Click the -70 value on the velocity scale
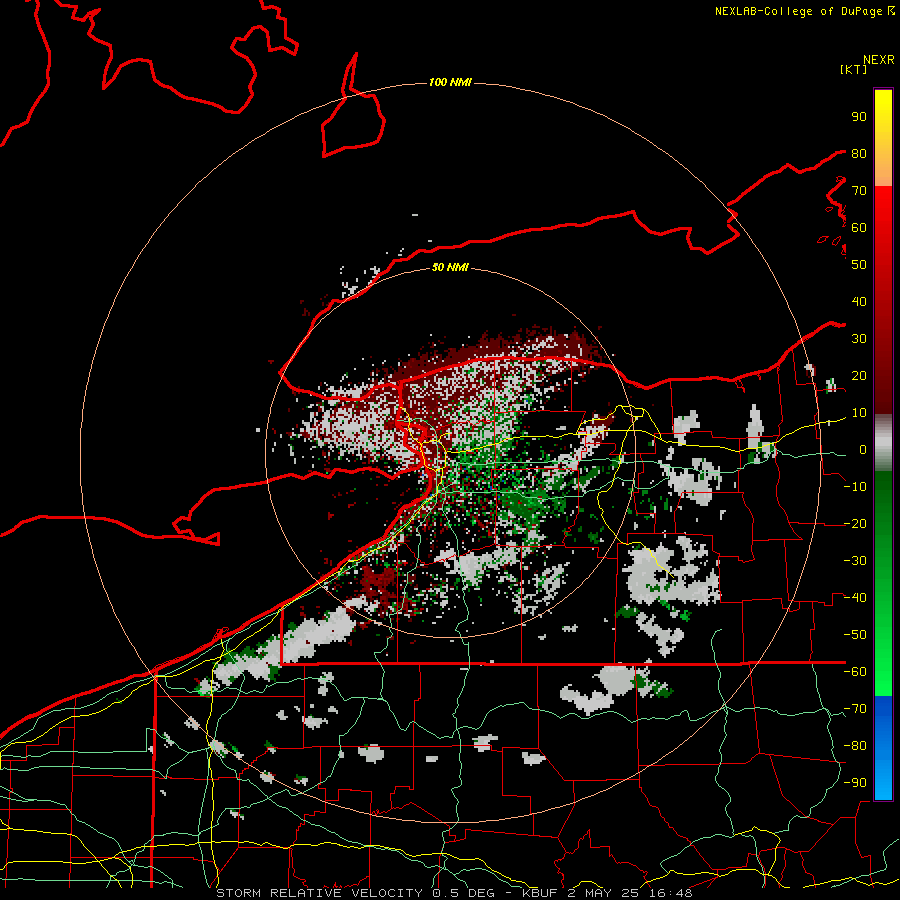Viewport: 900px width, 900px height. tap(855, 708)
